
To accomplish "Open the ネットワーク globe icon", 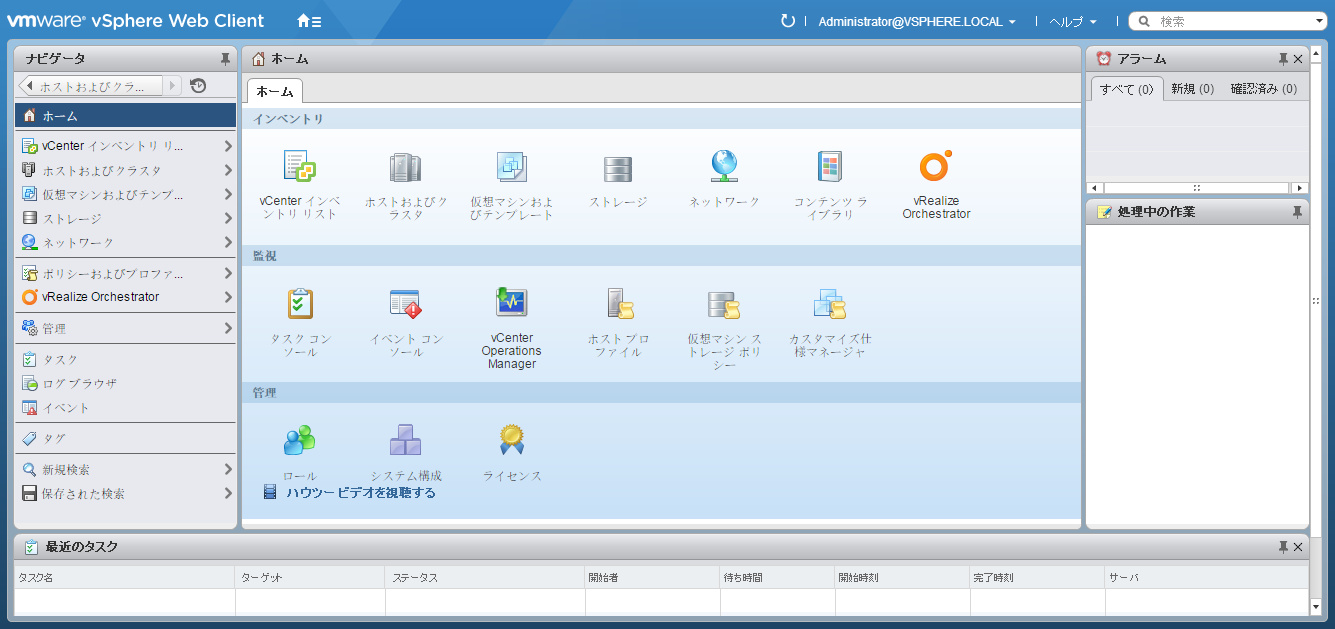I will point(724,166).
